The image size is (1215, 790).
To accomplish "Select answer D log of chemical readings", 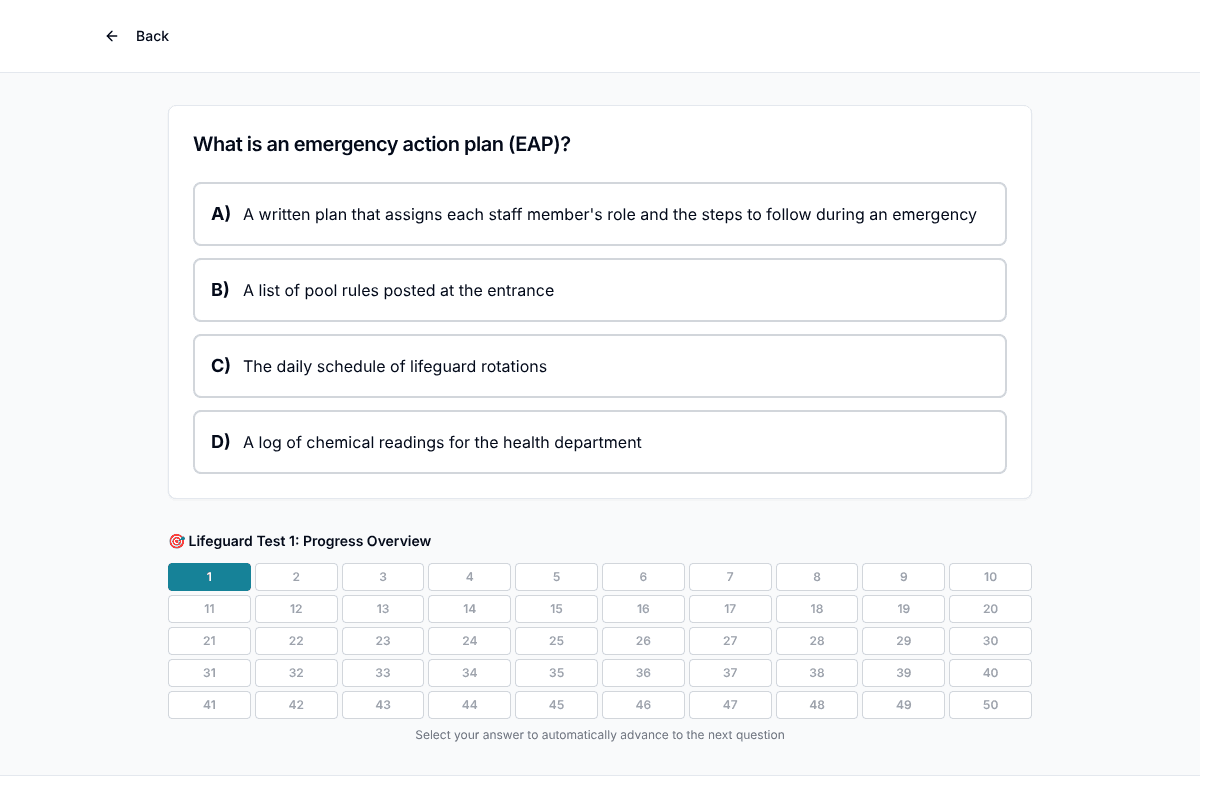I will [x=600, y=442].
